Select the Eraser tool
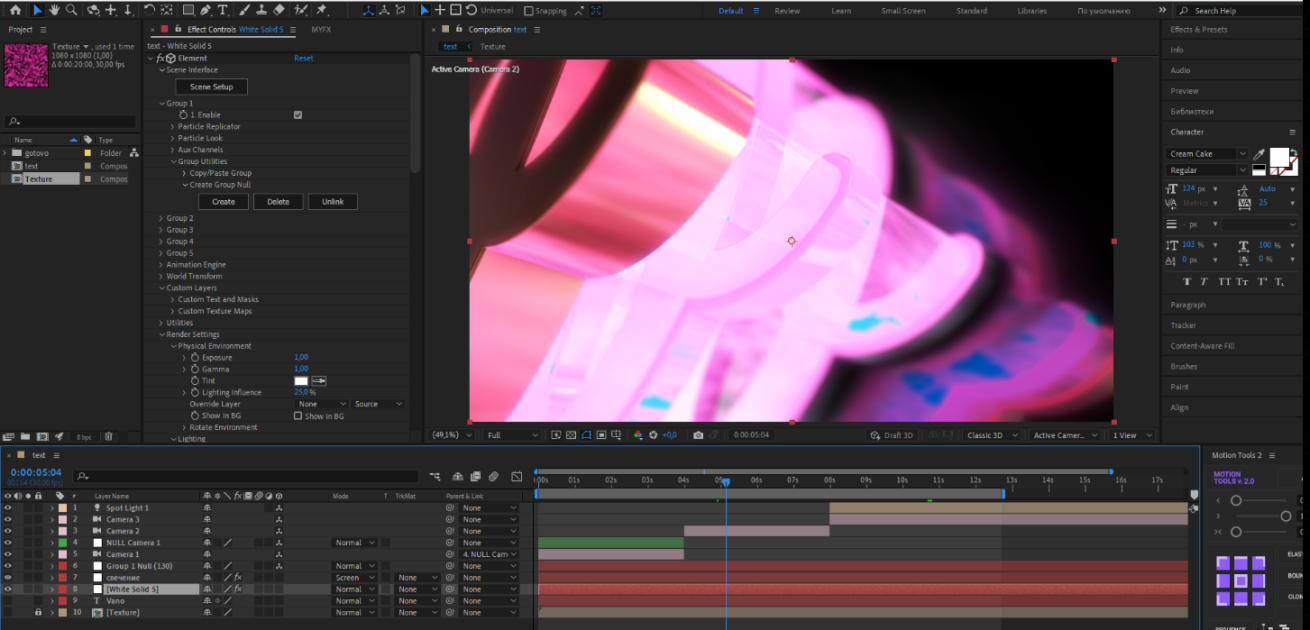 279,10
